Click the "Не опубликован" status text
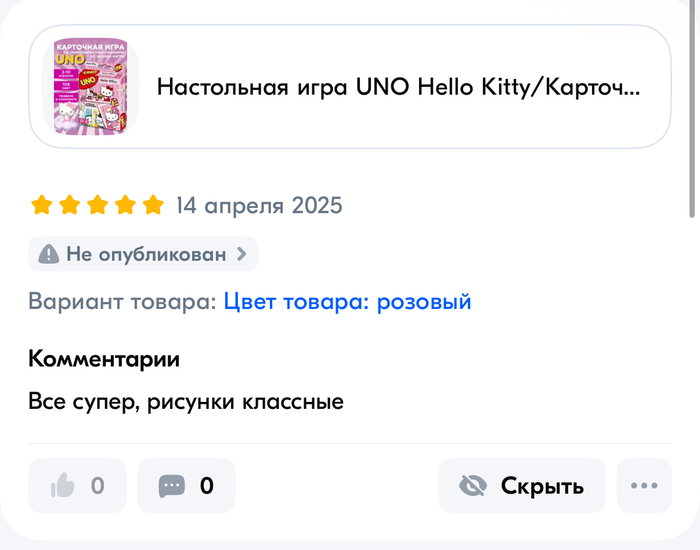This screenshot has width=700, height=550. click(146, 254)
